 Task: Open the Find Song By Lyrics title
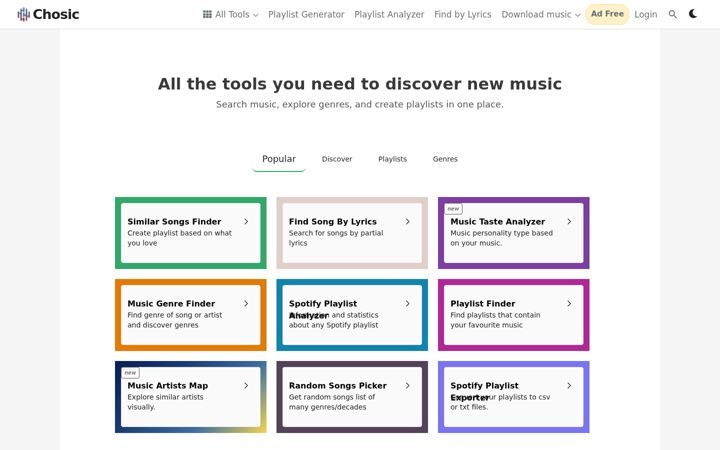[x=332, y=221]
